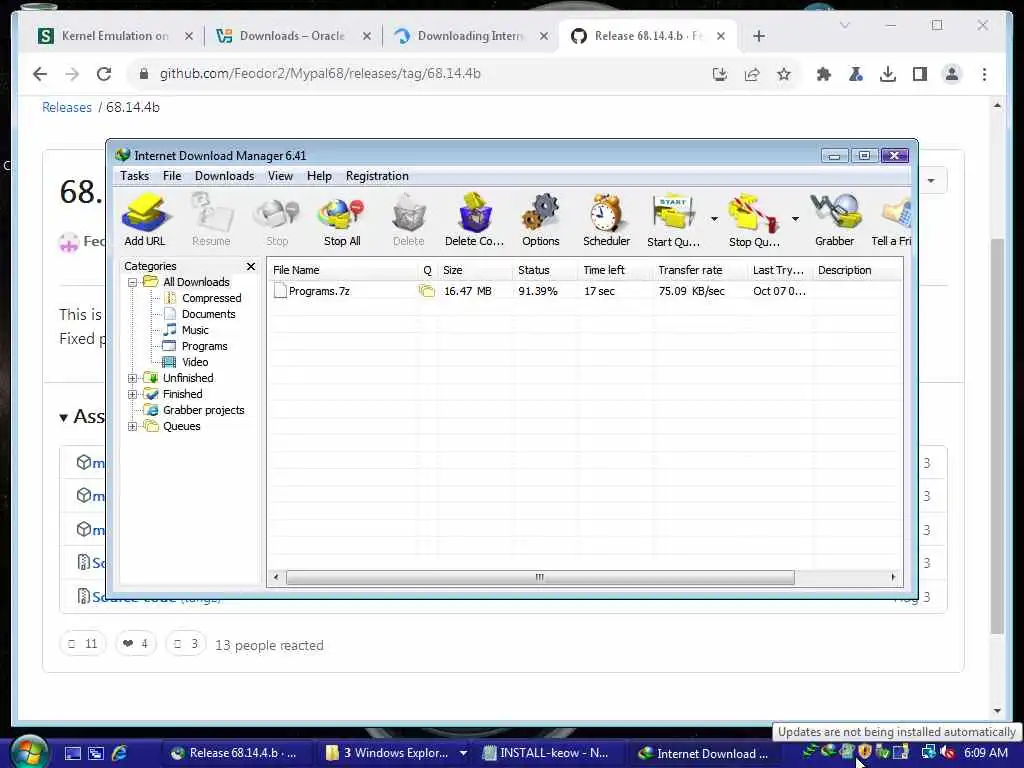Click the Stop All toolbar icon
The width and height of the screenshot is (1024, 768).
[342, 220]
